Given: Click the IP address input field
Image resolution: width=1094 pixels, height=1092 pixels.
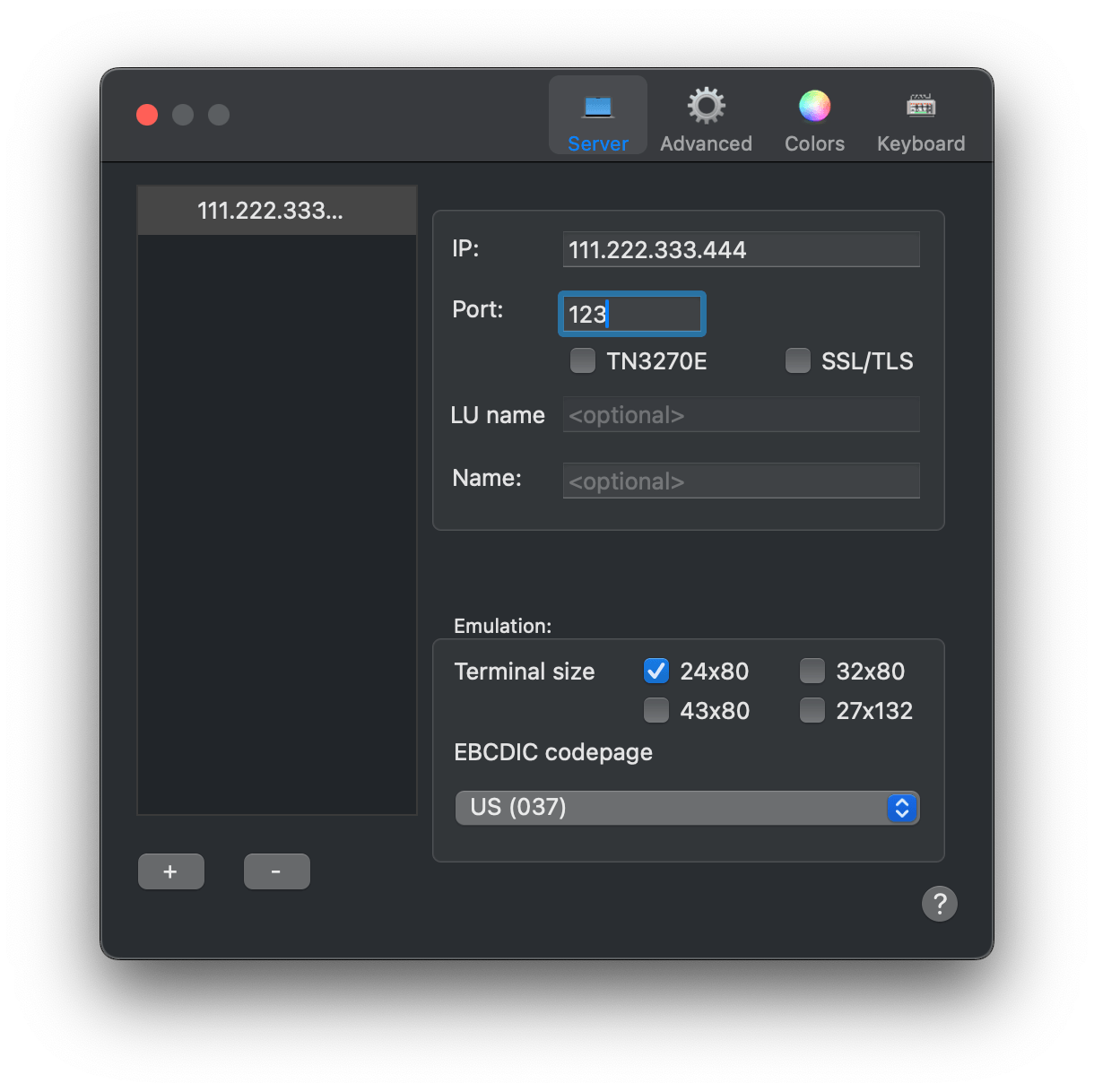Looking at the screenshot, I should tap(741, 249).
